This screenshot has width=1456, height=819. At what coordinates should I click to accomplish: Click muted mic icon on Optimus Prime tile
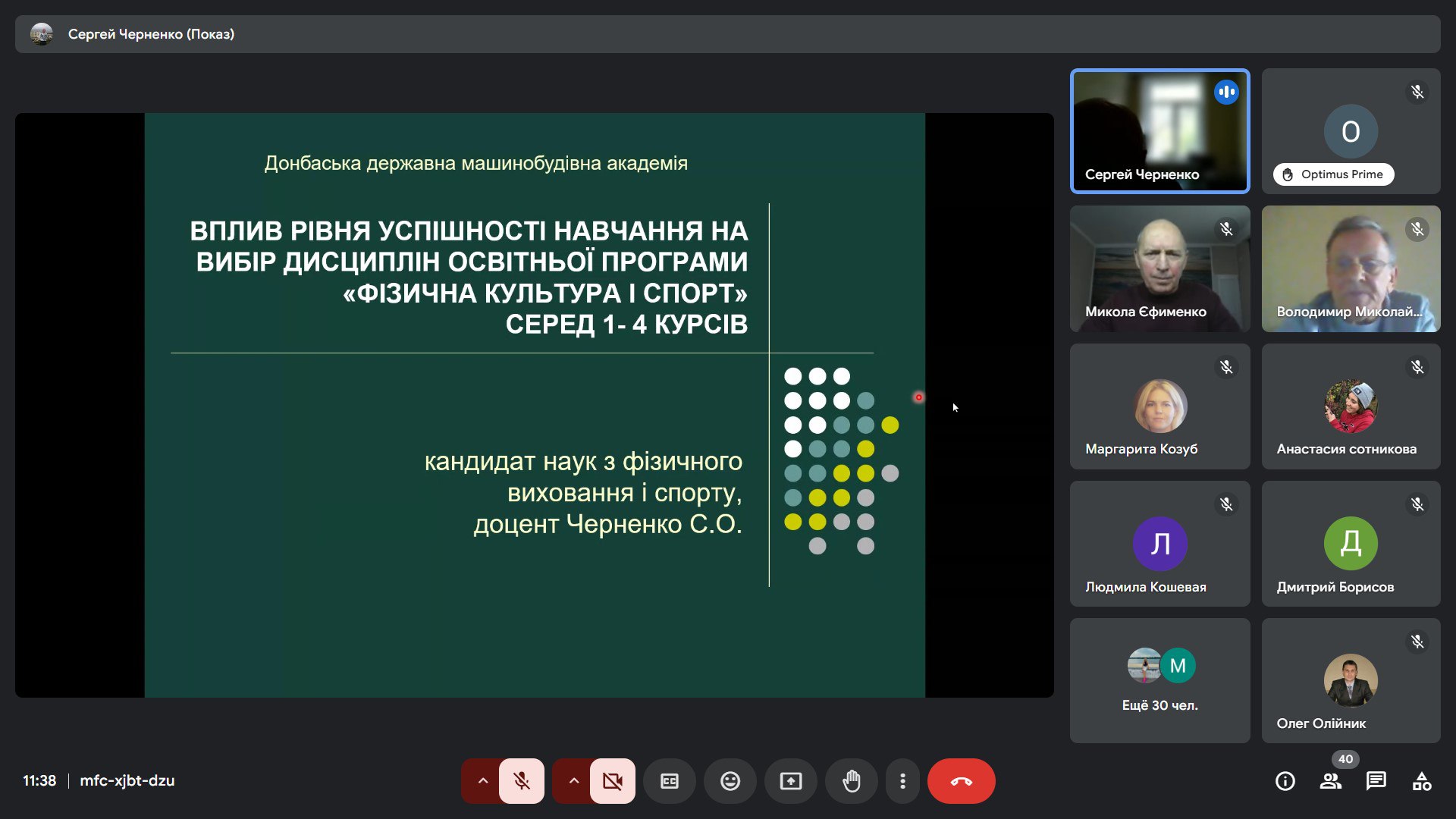pos(1417,93)
